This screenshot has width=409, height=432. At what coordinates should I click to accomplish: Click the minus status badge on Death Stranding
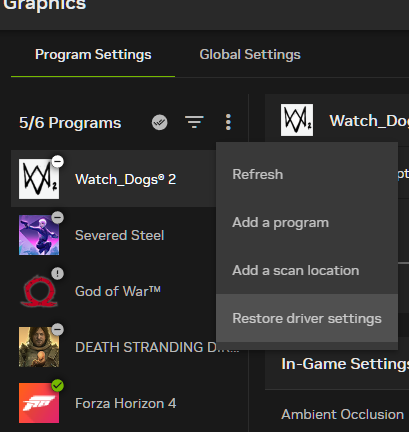[58, 330]
